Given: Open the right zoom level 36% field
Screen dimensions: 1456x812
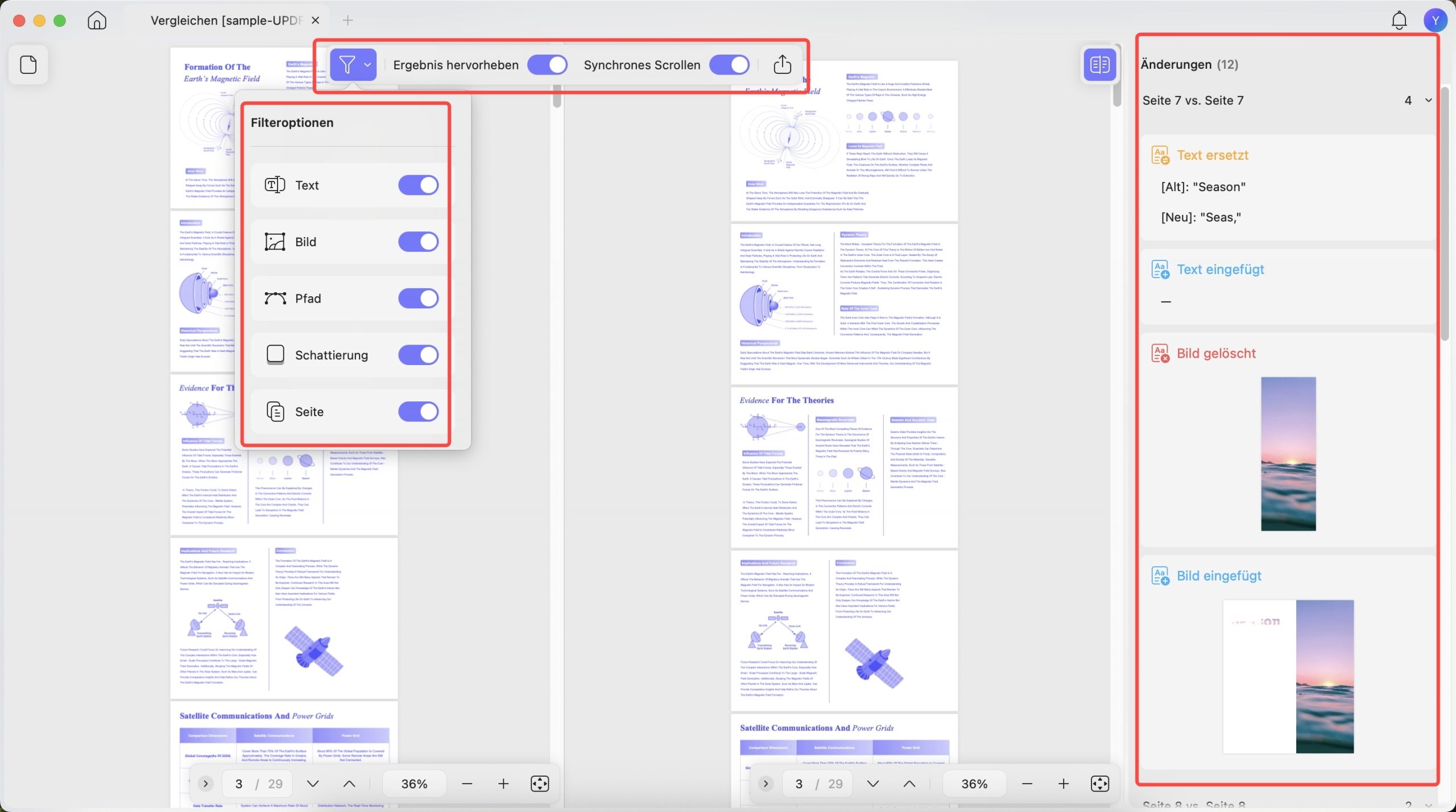Looking at the screenshot, I should [974, 784].
